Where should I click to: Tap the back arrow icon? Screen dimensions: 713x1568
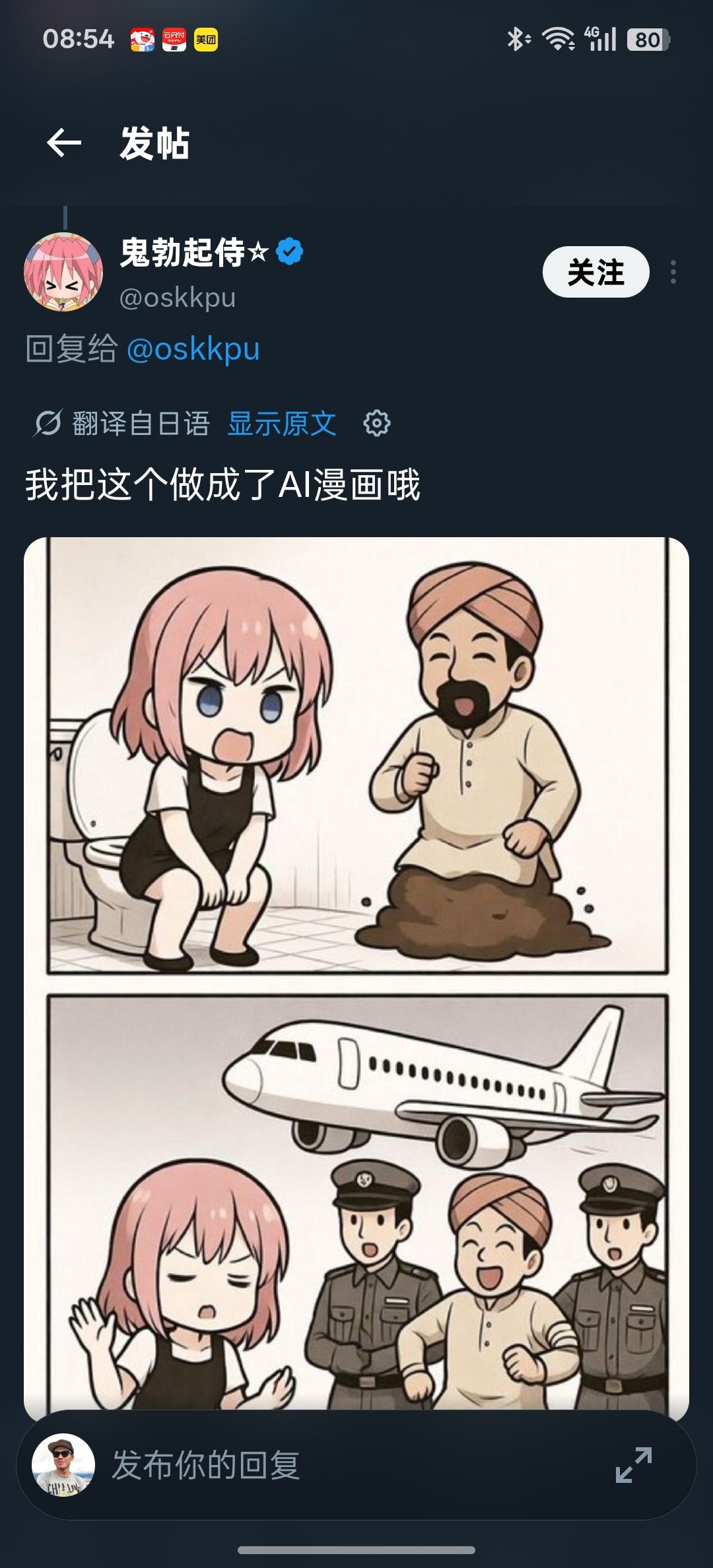[64, 143]
